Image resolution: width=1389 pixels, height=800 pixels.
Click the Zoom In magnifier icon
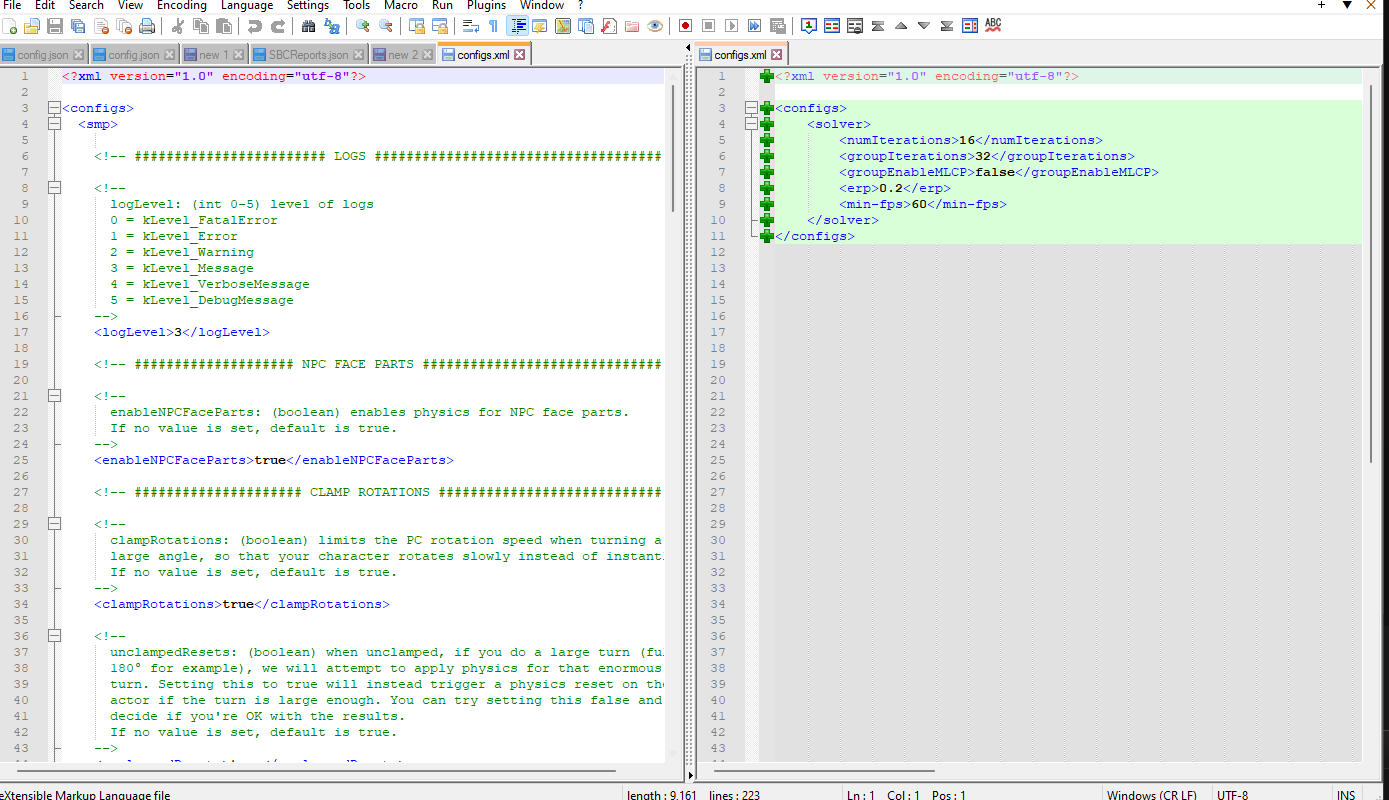pos(361,26)
